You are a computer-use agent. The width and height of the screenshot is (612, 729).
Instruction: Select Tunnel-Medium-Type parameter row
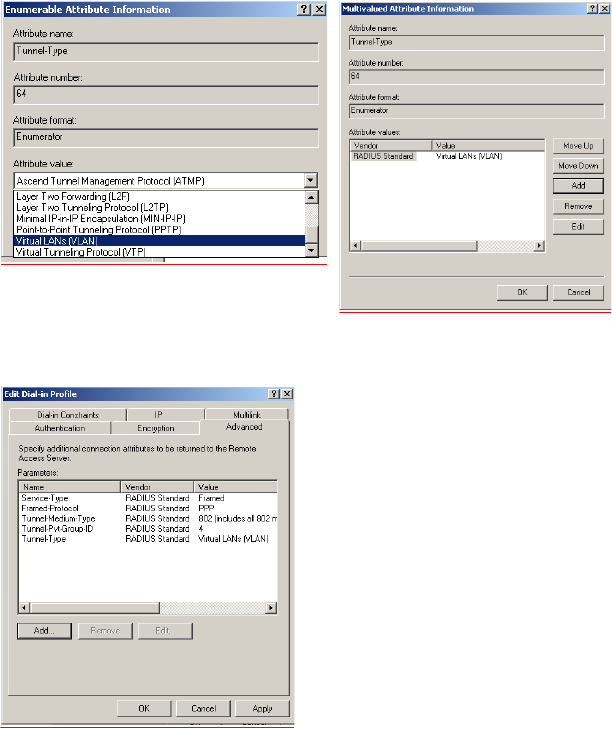click(149, 518)
